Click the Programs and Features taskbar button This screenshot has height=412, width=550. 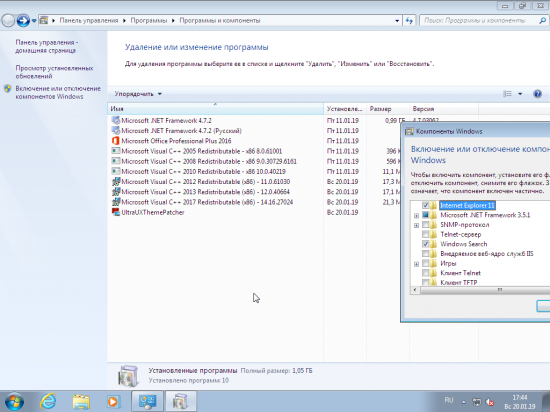[x=180, y=401]
